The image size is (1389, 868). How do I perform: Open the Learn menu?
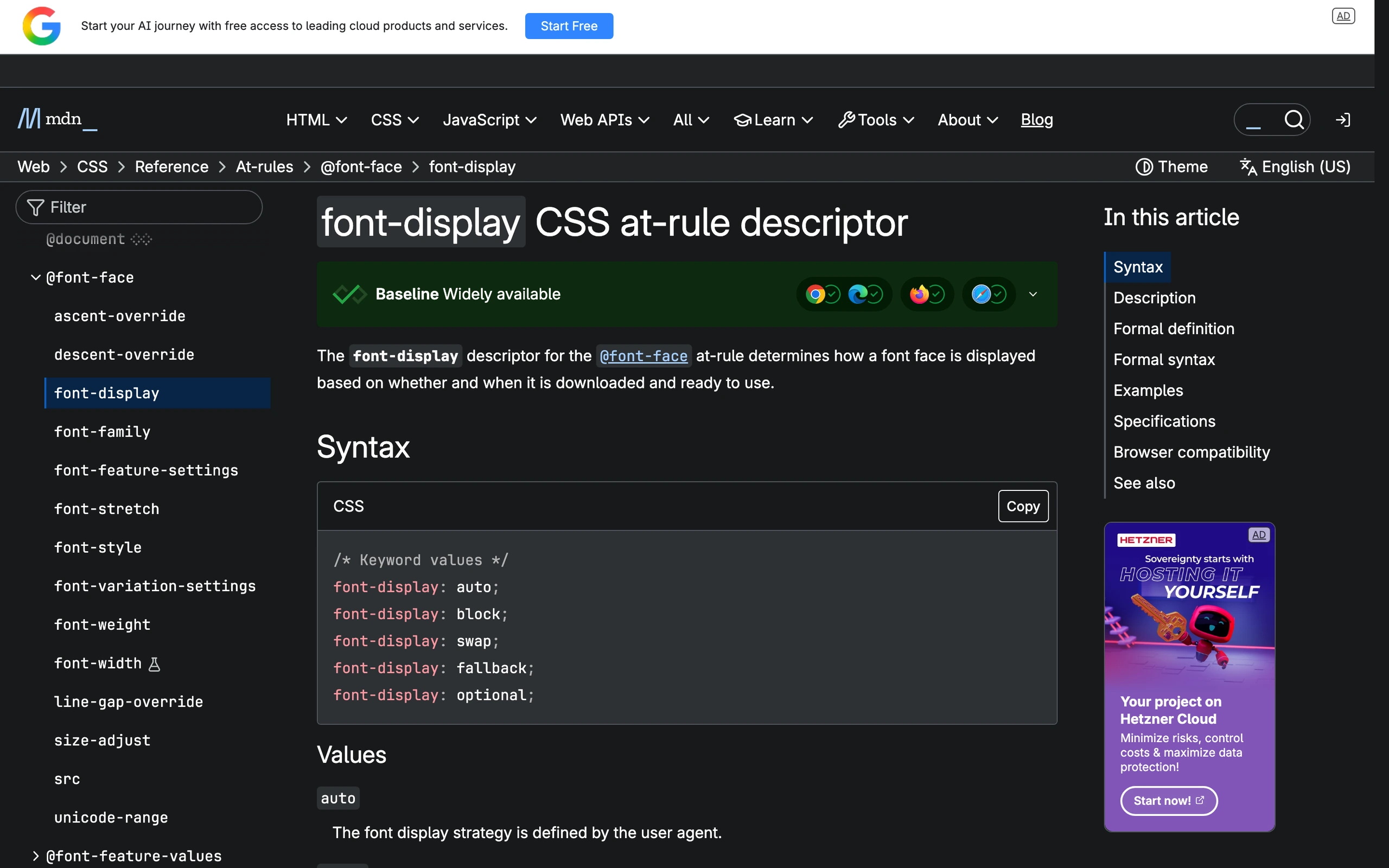click(774, 119)
